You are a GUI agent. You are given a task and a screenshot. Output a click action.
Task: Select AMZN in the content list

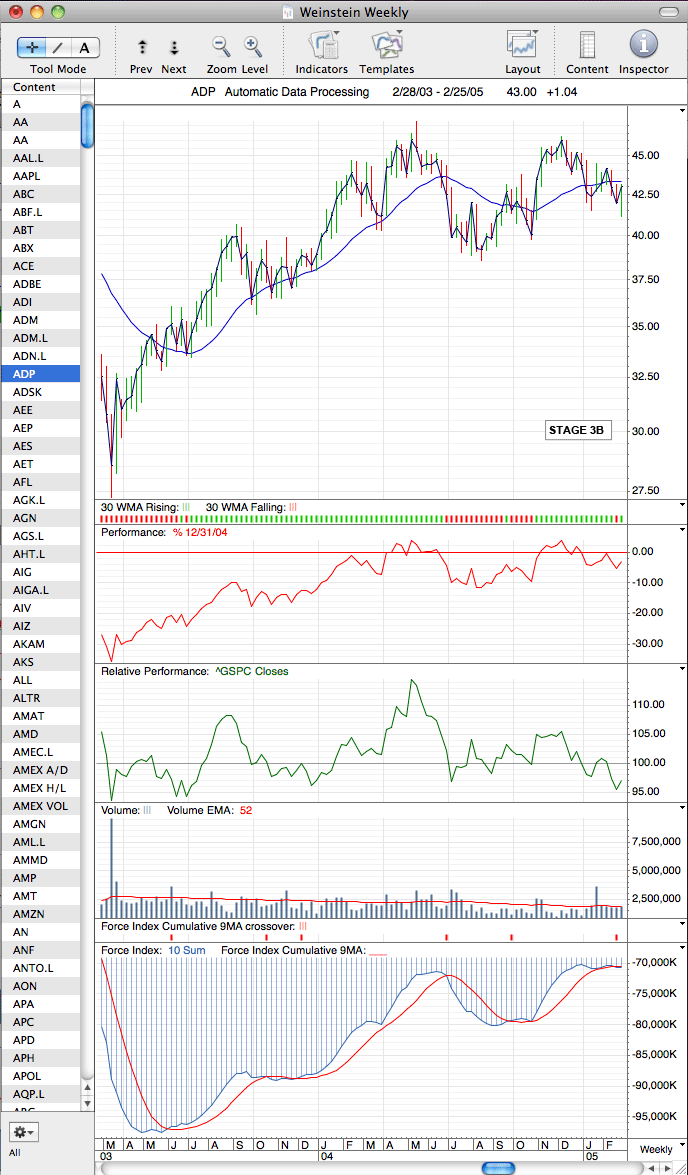40,914
